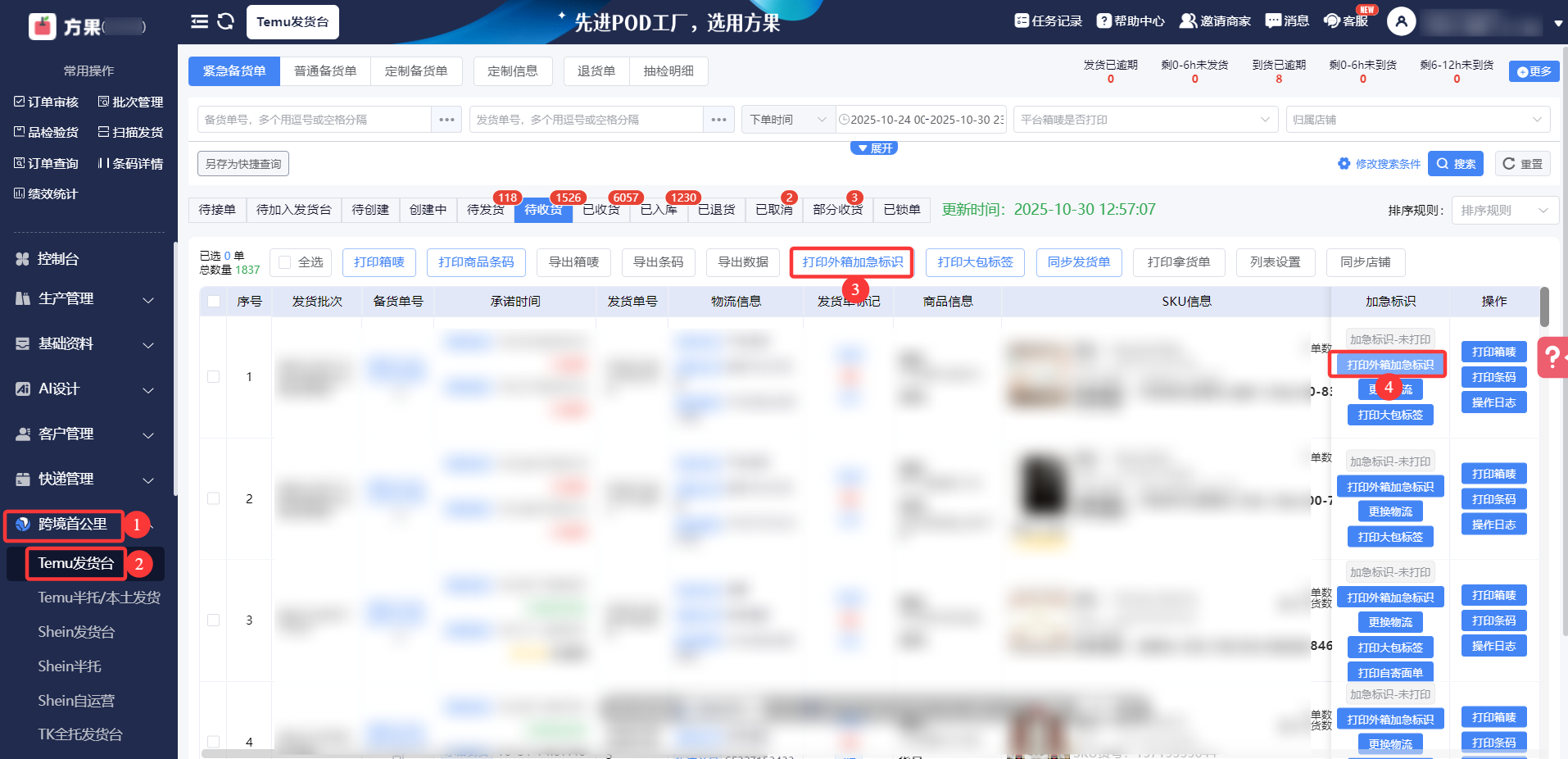This screenshot has width=1568, height=759.
Task: Click row 1's 打印大包标签 button
Action: [1390, 415]
